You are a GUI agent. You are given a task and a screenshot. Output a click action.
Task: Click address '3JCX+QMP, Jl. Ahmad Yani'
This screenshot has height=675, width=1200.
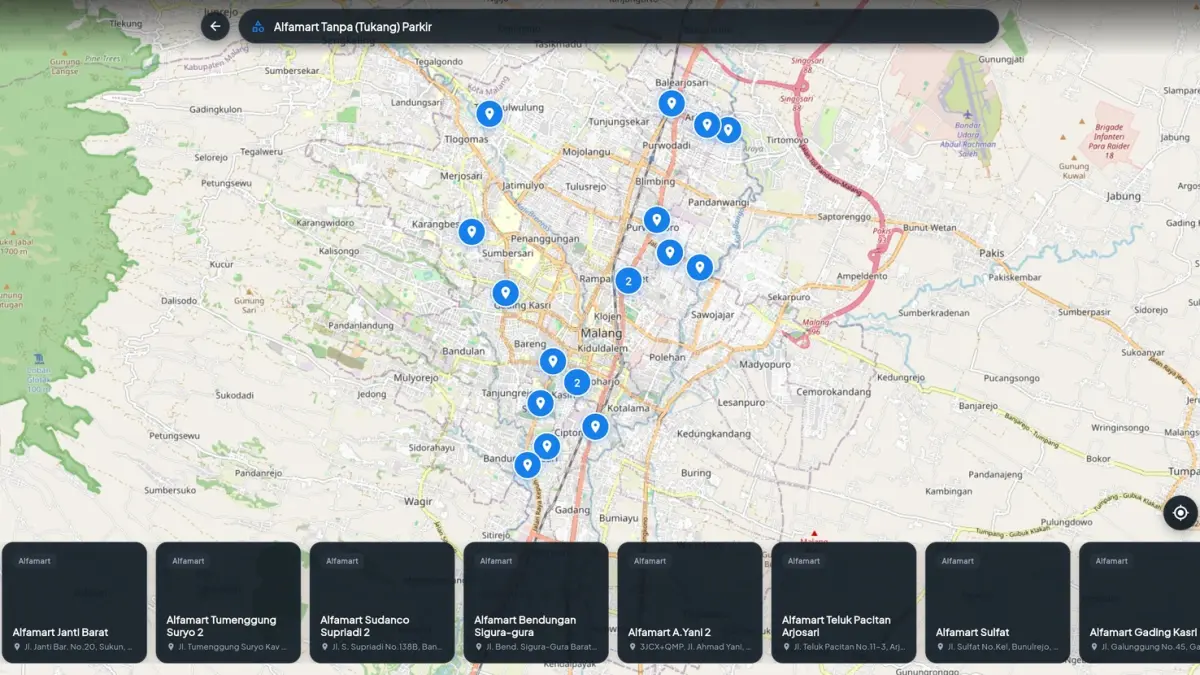coord(695,647)
